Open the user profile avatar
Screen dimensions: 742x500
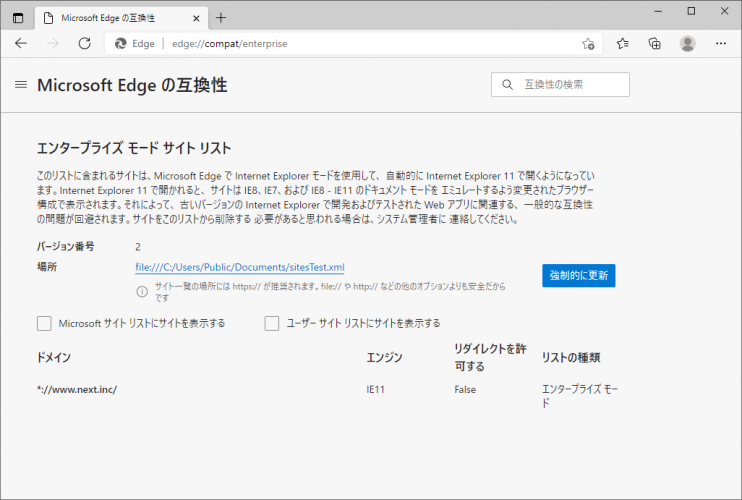pyautogui.click(x=688, y=44)
